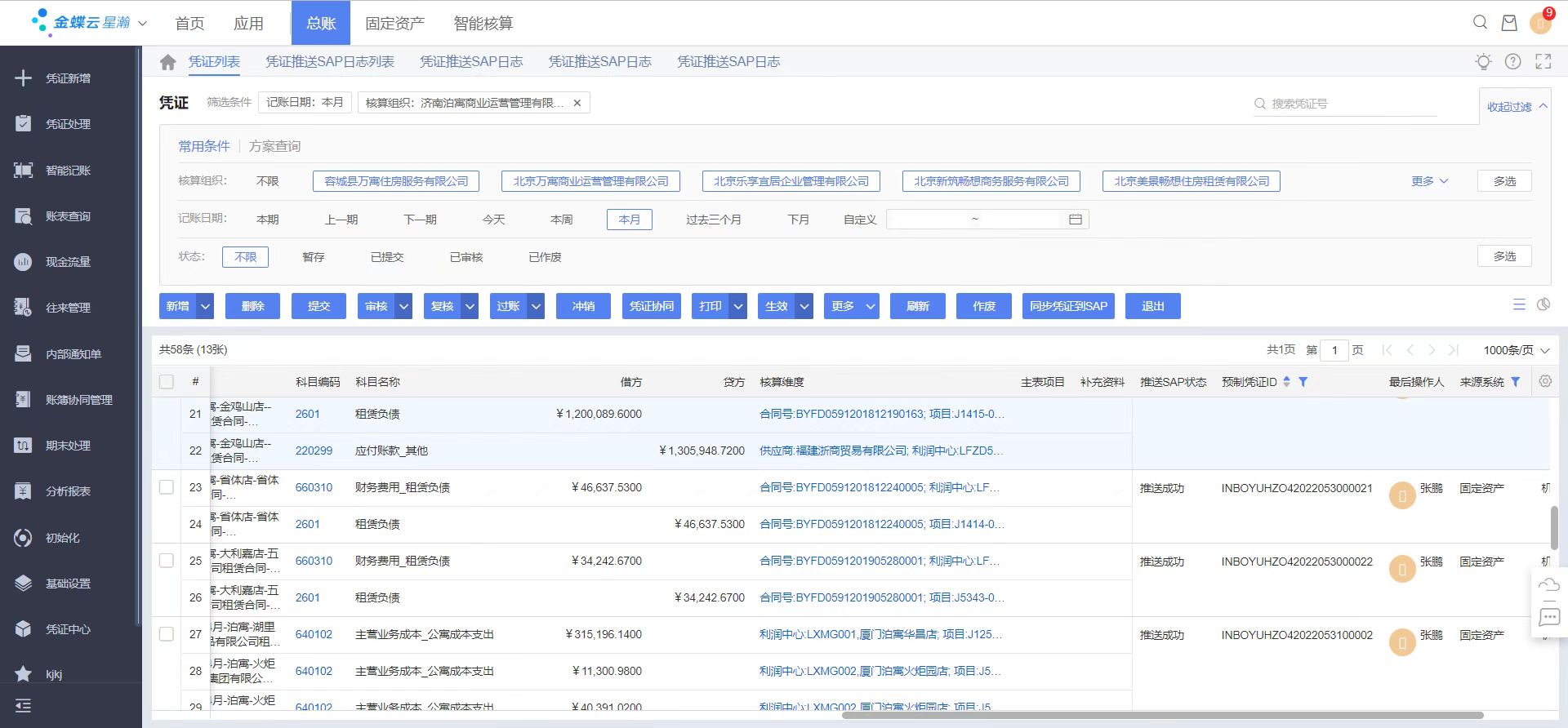Open the kjkj starred favorite in sidebar

(53, 674)
